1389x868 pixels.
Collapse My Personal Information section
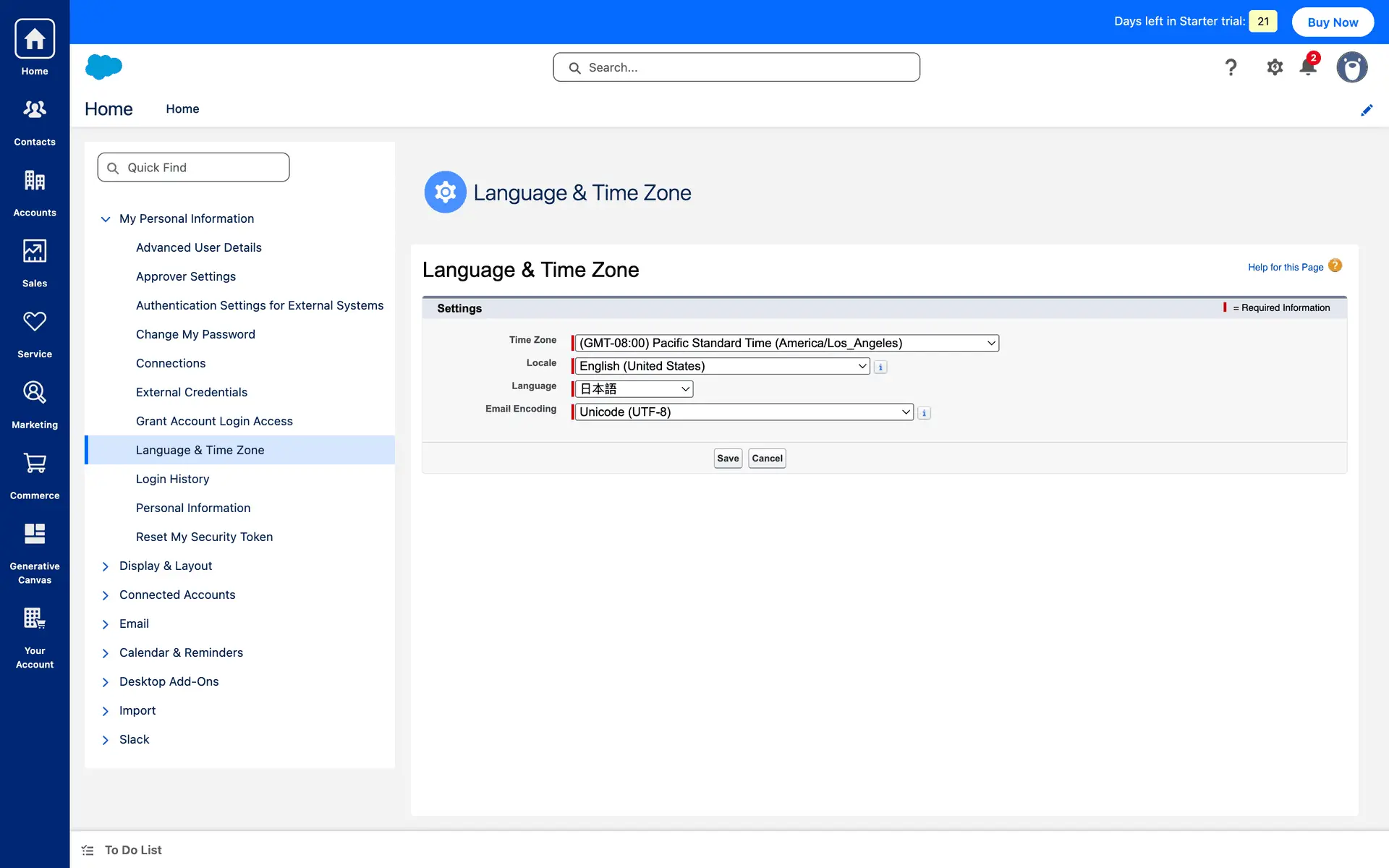coord(106,218)
